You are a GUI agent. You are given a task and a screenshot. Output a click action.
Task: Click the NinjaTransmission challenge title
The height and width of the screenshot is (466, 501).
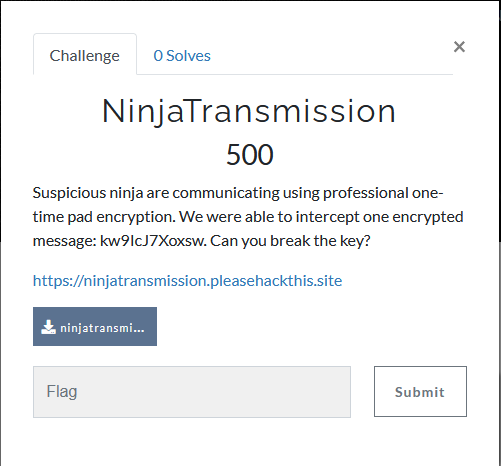(249, 111)
